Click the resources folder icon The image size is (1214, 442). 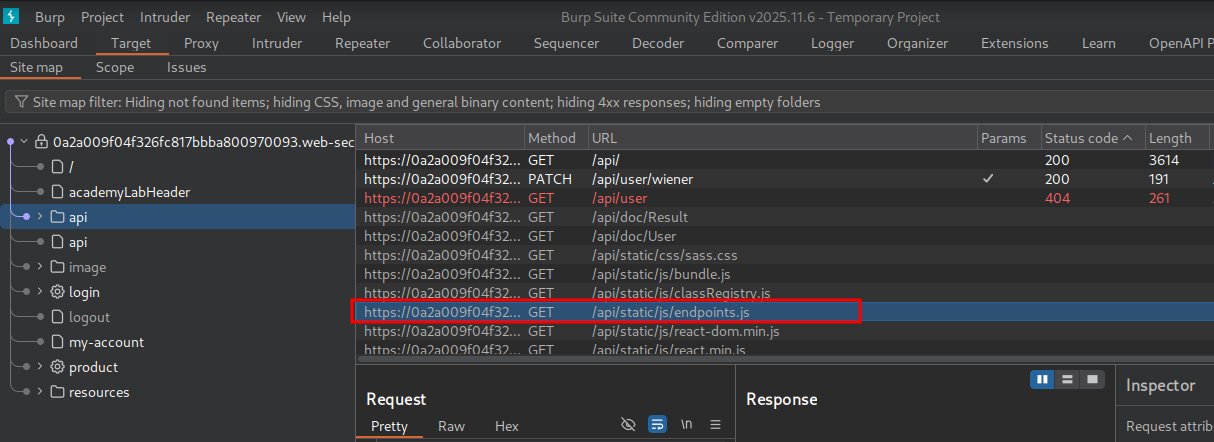(x=57, y=392)
